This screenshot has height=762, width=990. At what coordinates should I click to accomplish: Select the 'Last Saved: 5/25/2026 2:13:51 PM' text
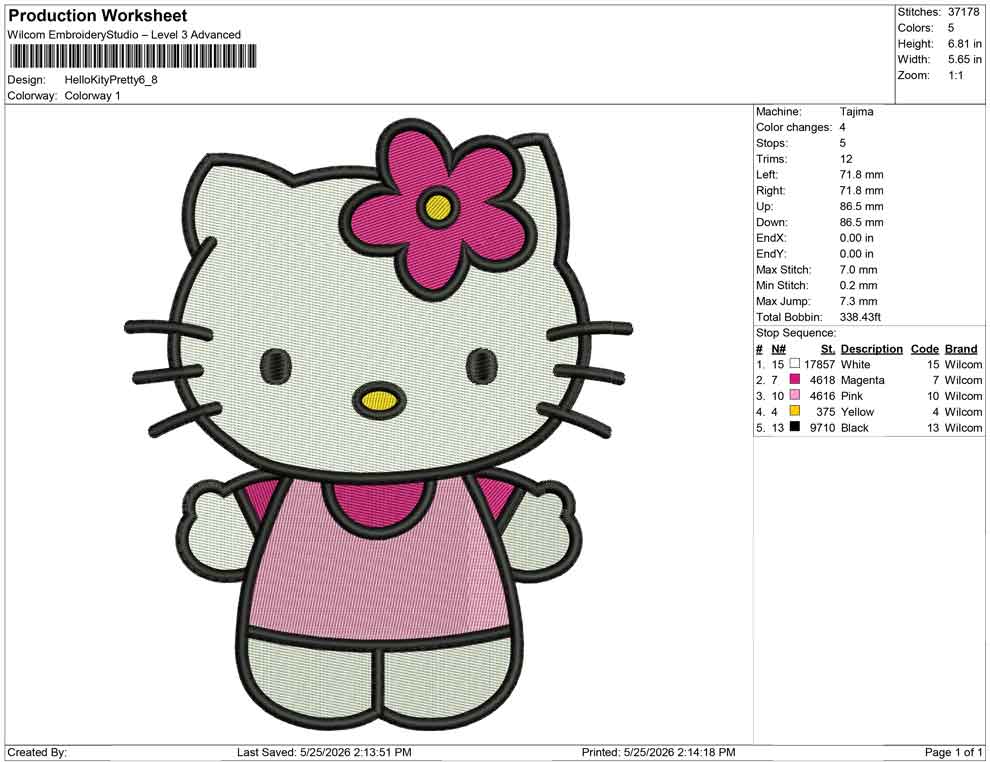tap(325, 752)
